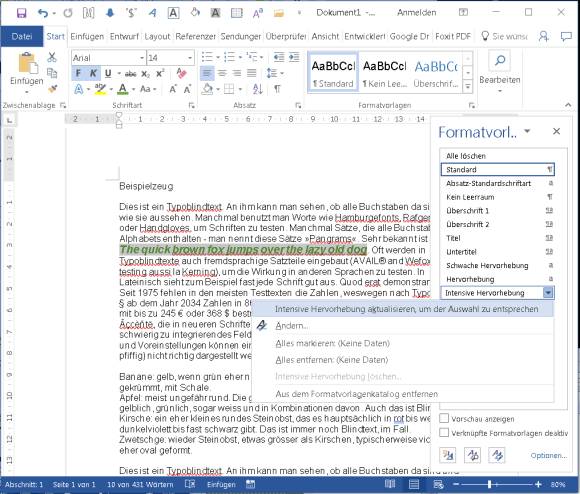
Task: Enable the Vorschau anzeigen checkbox
Action: pyautogui.click(x=444, y=418)
